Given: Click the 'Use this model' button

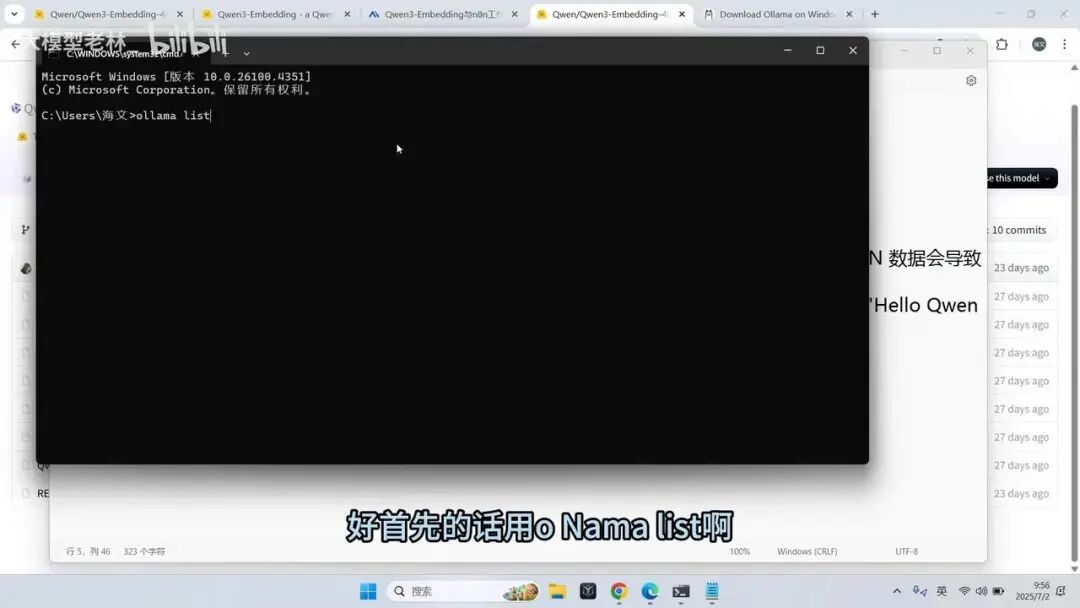Looking at the screenshot, I should click(x=1022, y=178).
